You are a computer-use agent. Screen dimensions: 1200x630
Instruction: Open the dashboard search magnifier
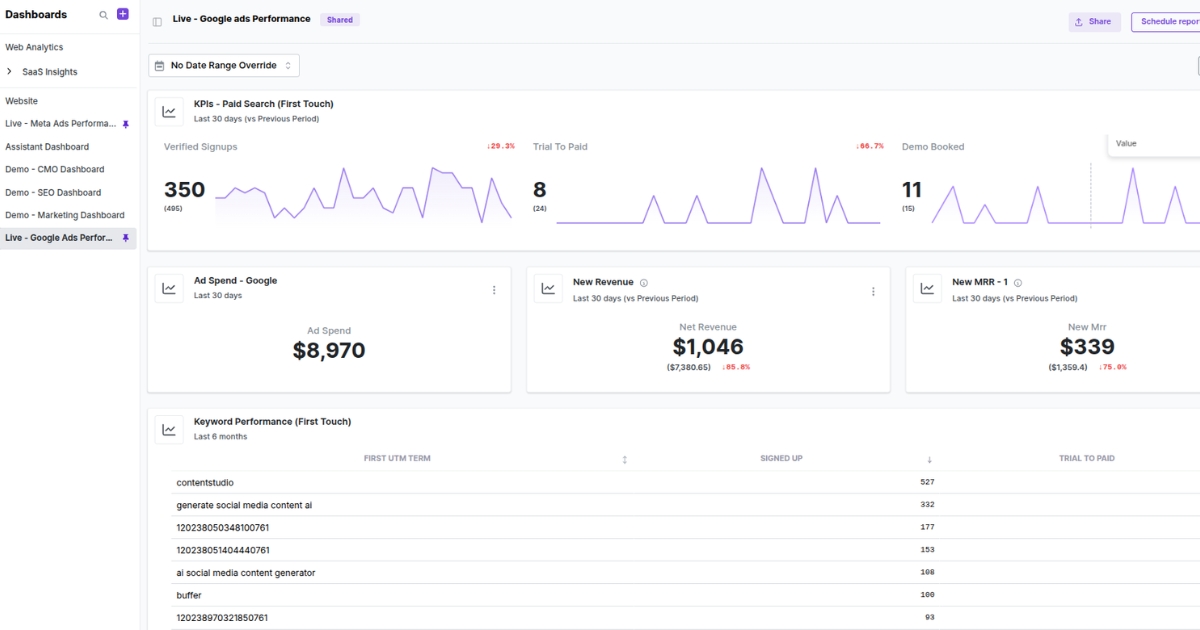coord(102,14)
